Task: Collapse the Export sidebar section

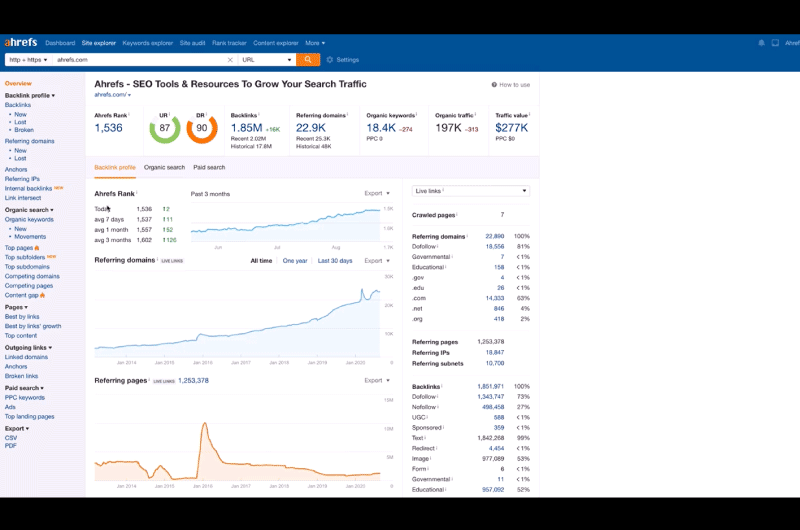Action: [17, 428]
